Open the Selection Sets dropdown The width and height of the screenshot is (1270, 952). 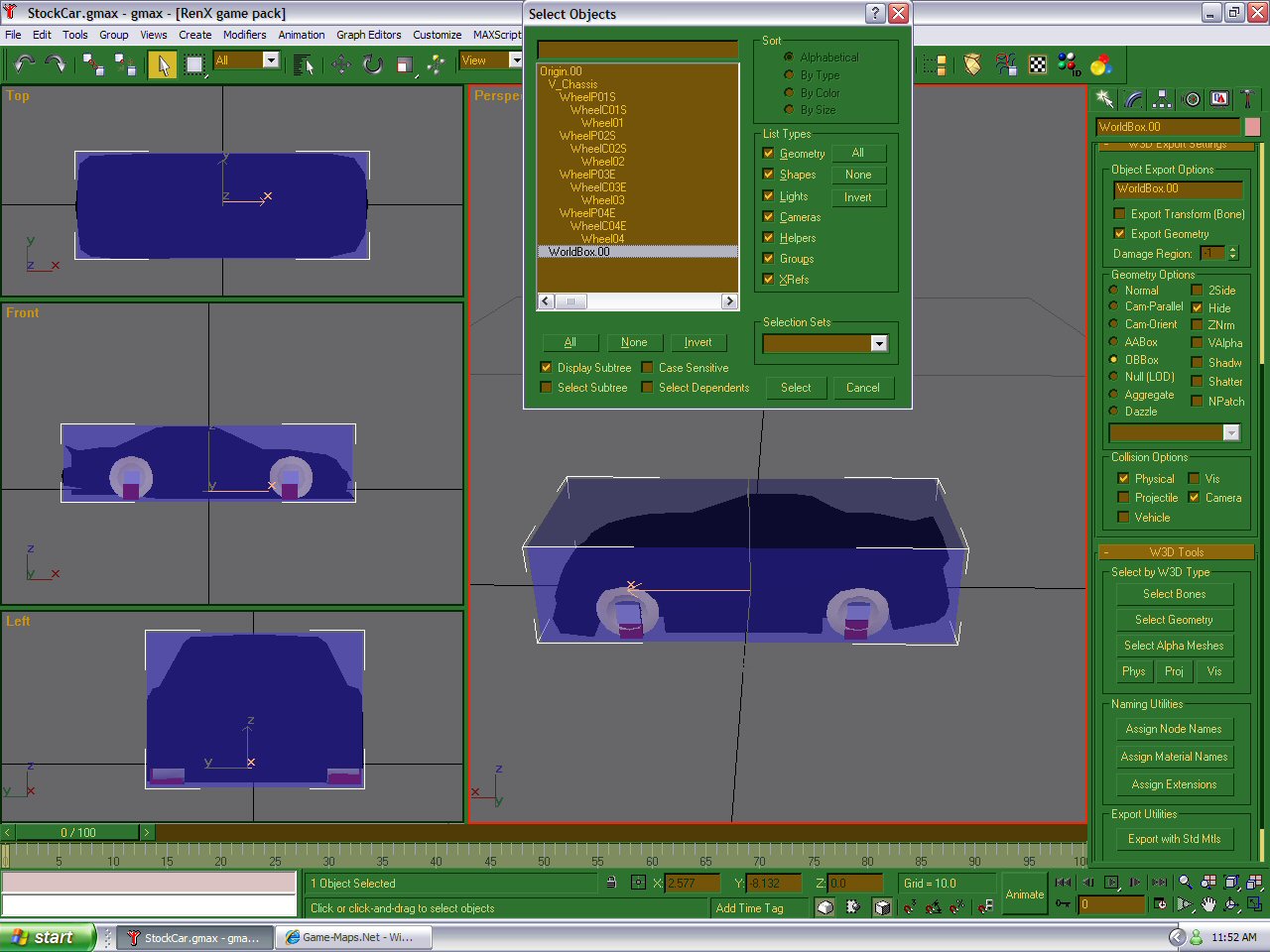coord(878,343)
